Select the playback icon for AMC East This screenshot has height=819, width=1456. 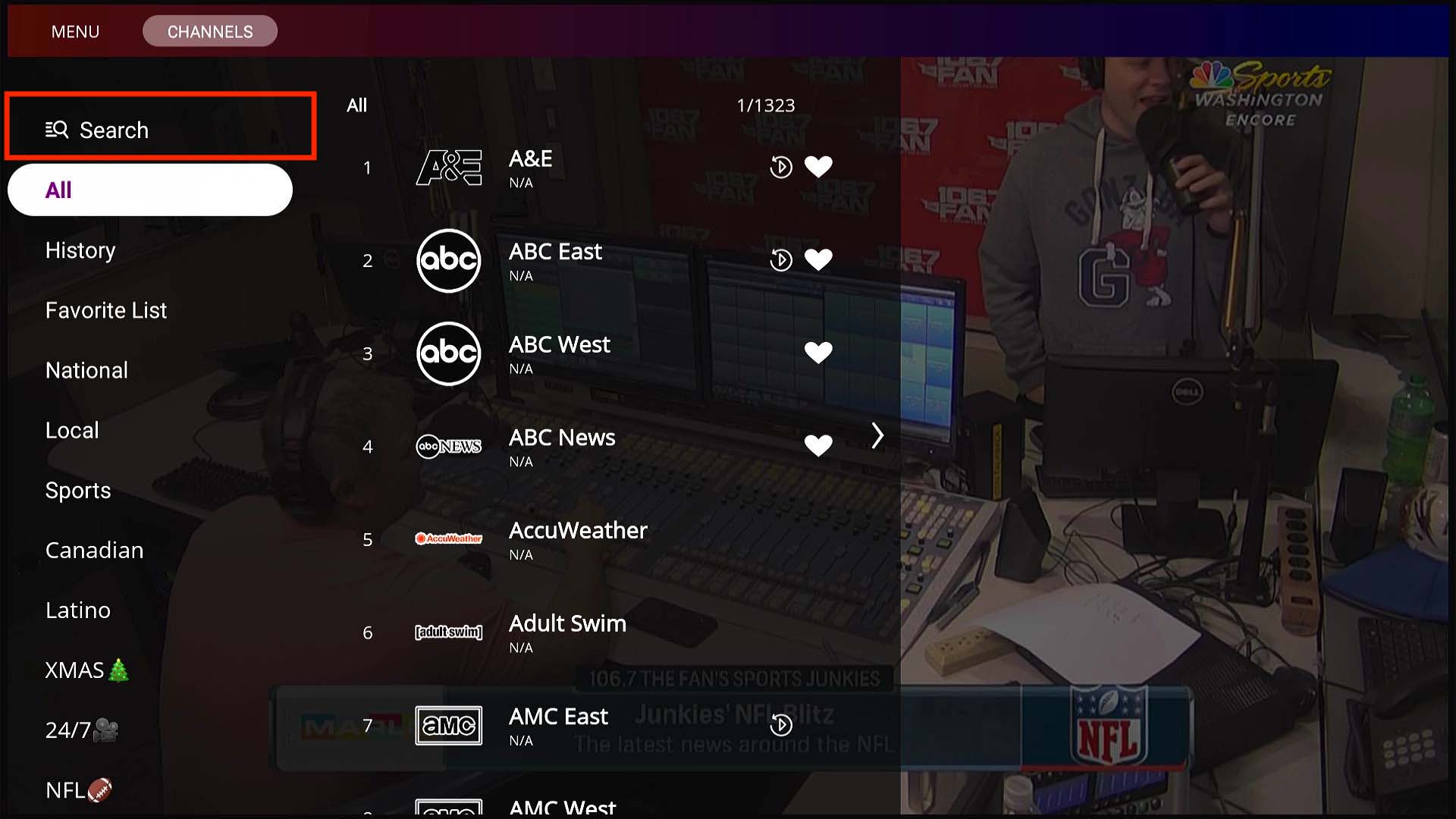[x=781, y=725]
